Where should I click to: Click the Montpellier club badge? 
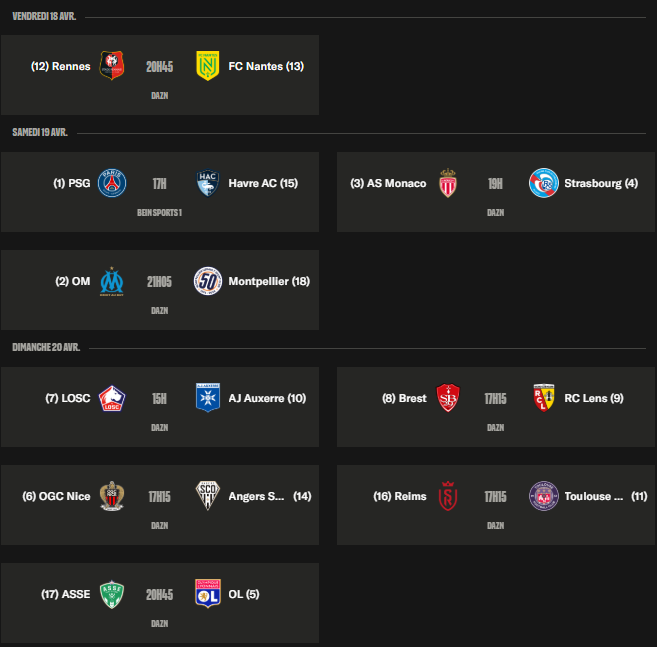[207, 281]
